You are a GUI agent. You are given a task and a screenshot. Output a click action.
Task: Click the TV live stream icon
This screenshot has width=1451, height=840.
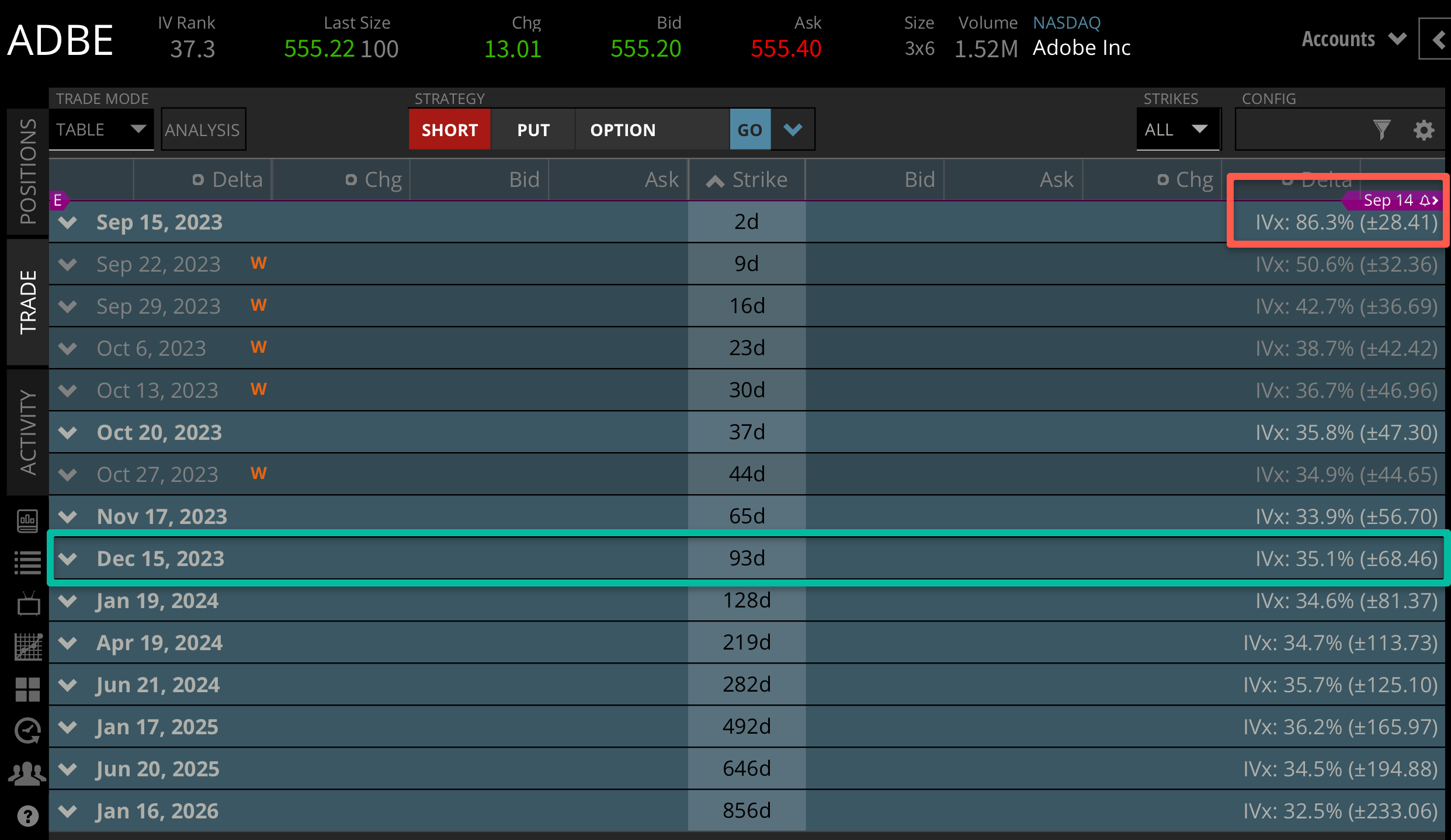(x=27, y=605)
